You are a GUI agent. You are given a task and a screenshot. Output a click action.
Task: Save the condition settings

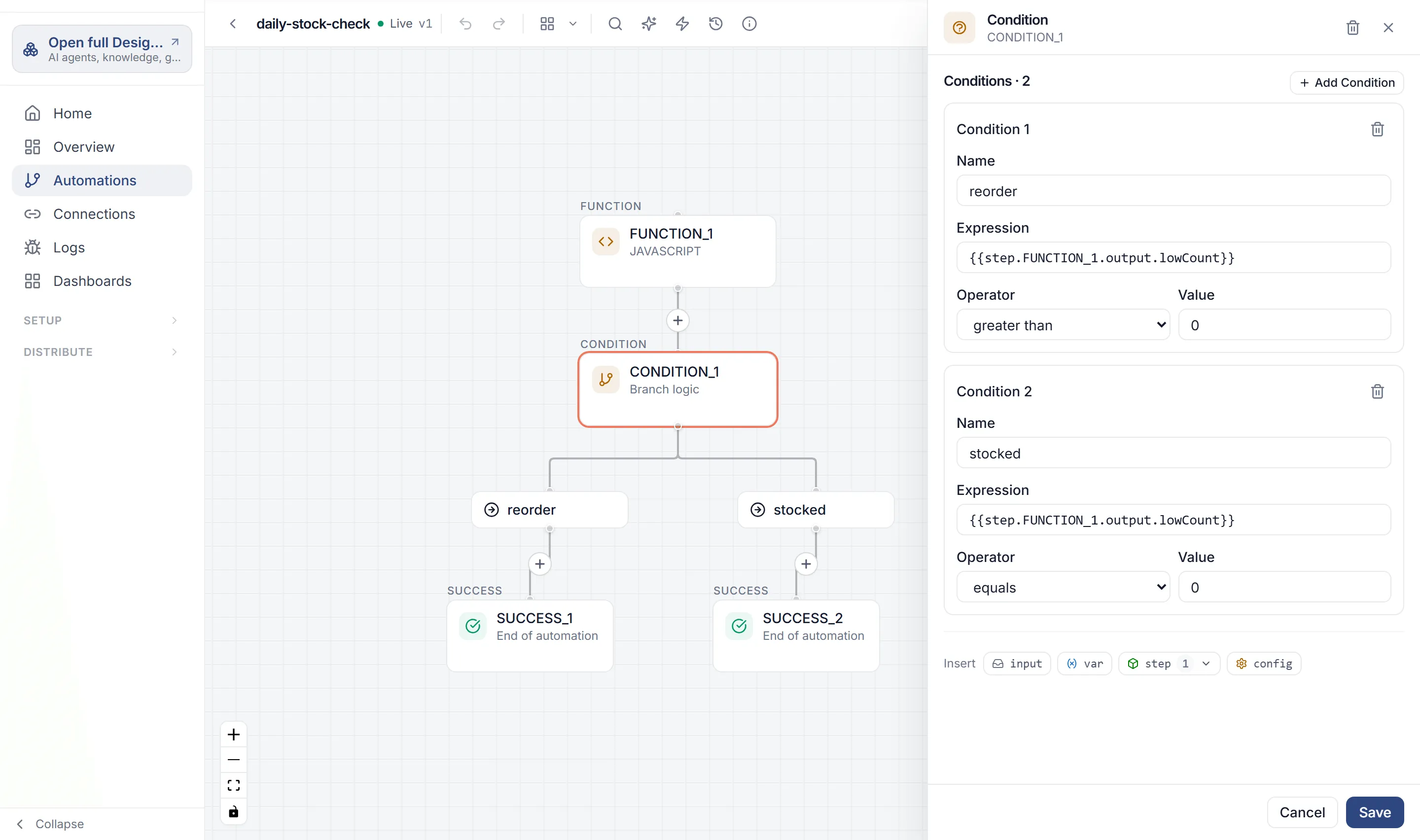(1374, 812)
